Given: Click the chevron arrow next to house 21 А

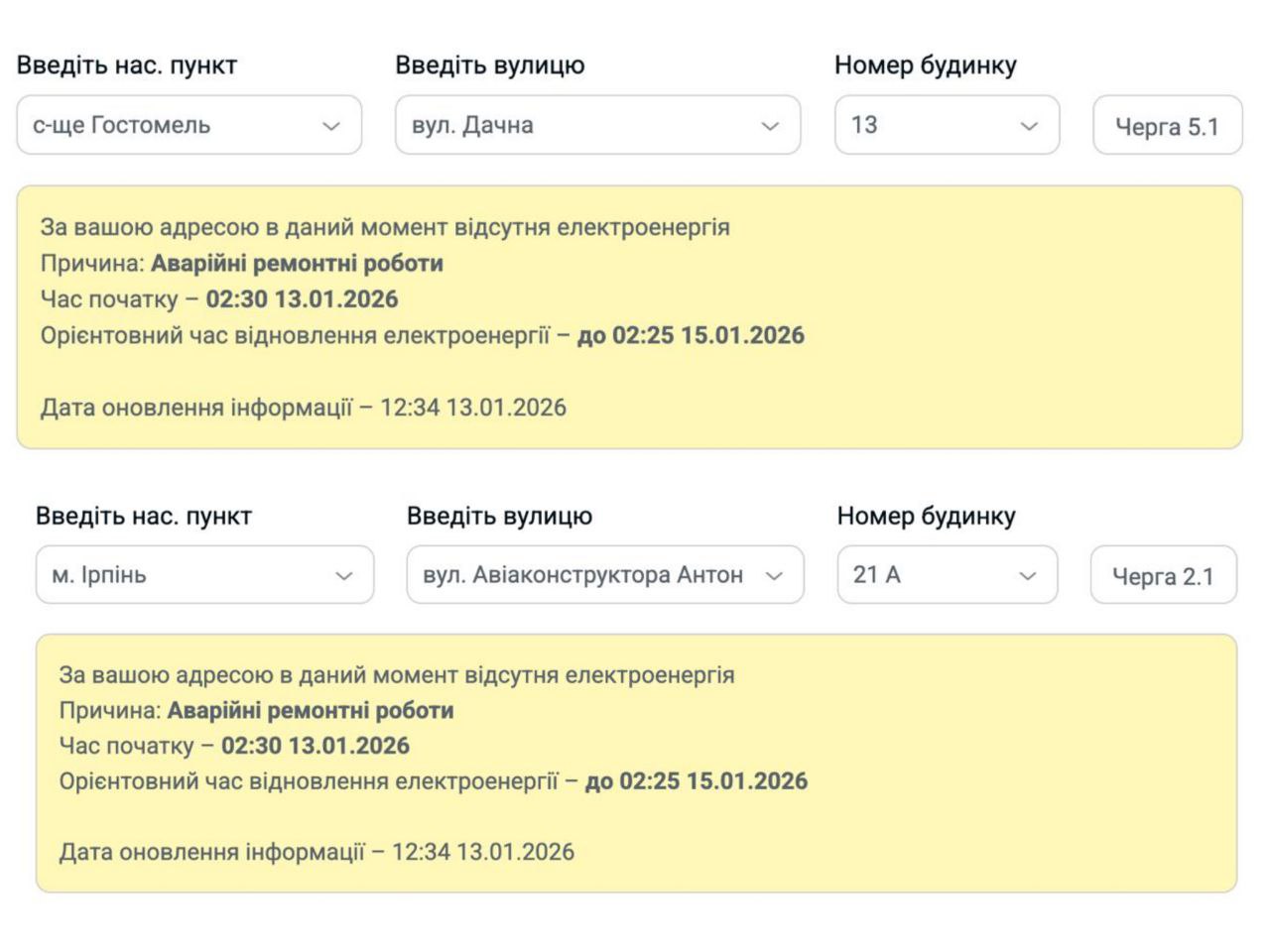Looking at the screenshot, I should pyautogui.click(x=1028, y=576).
